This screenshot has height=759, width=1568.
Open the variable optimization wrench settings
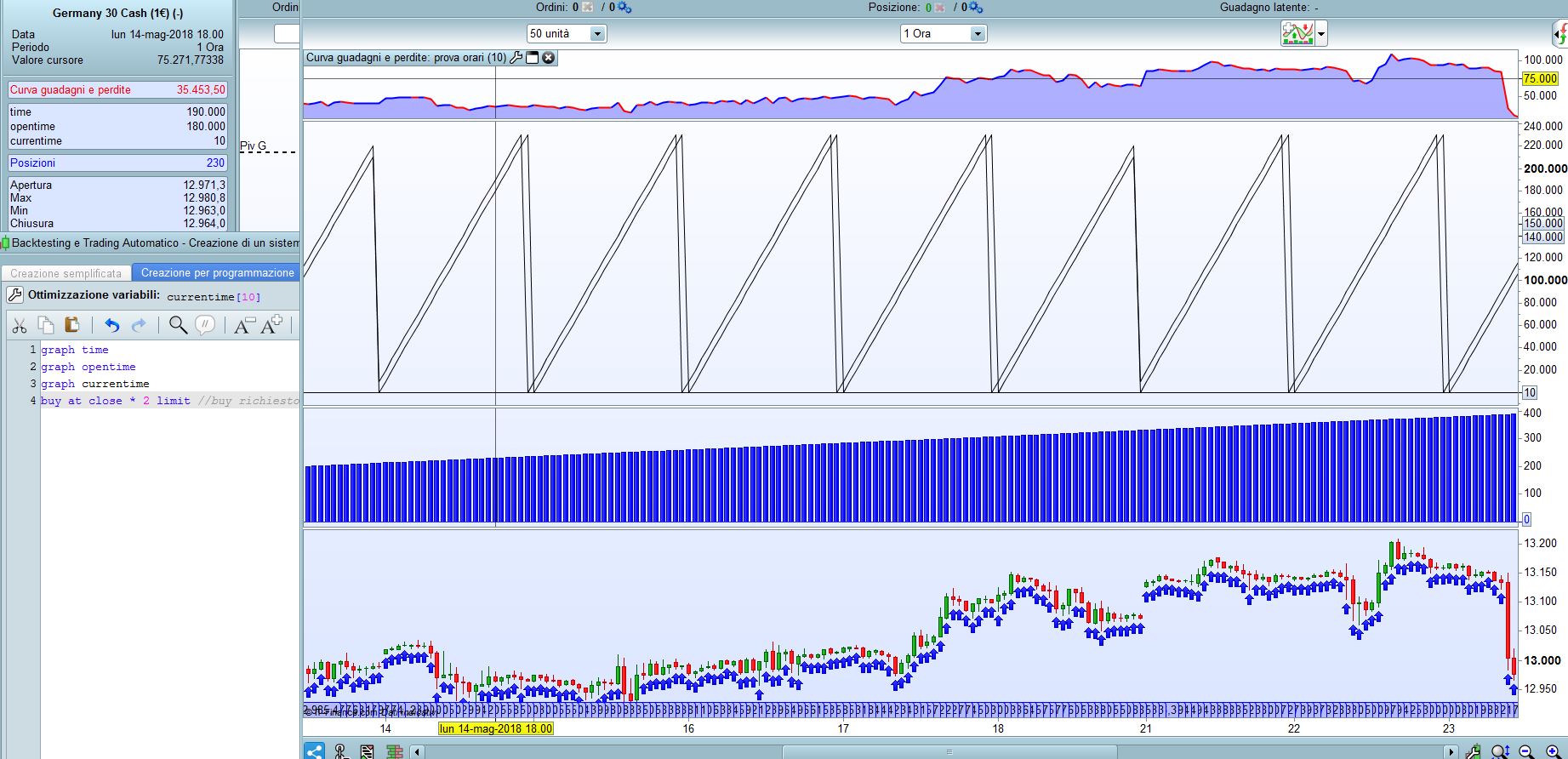[x=14, y=295]
